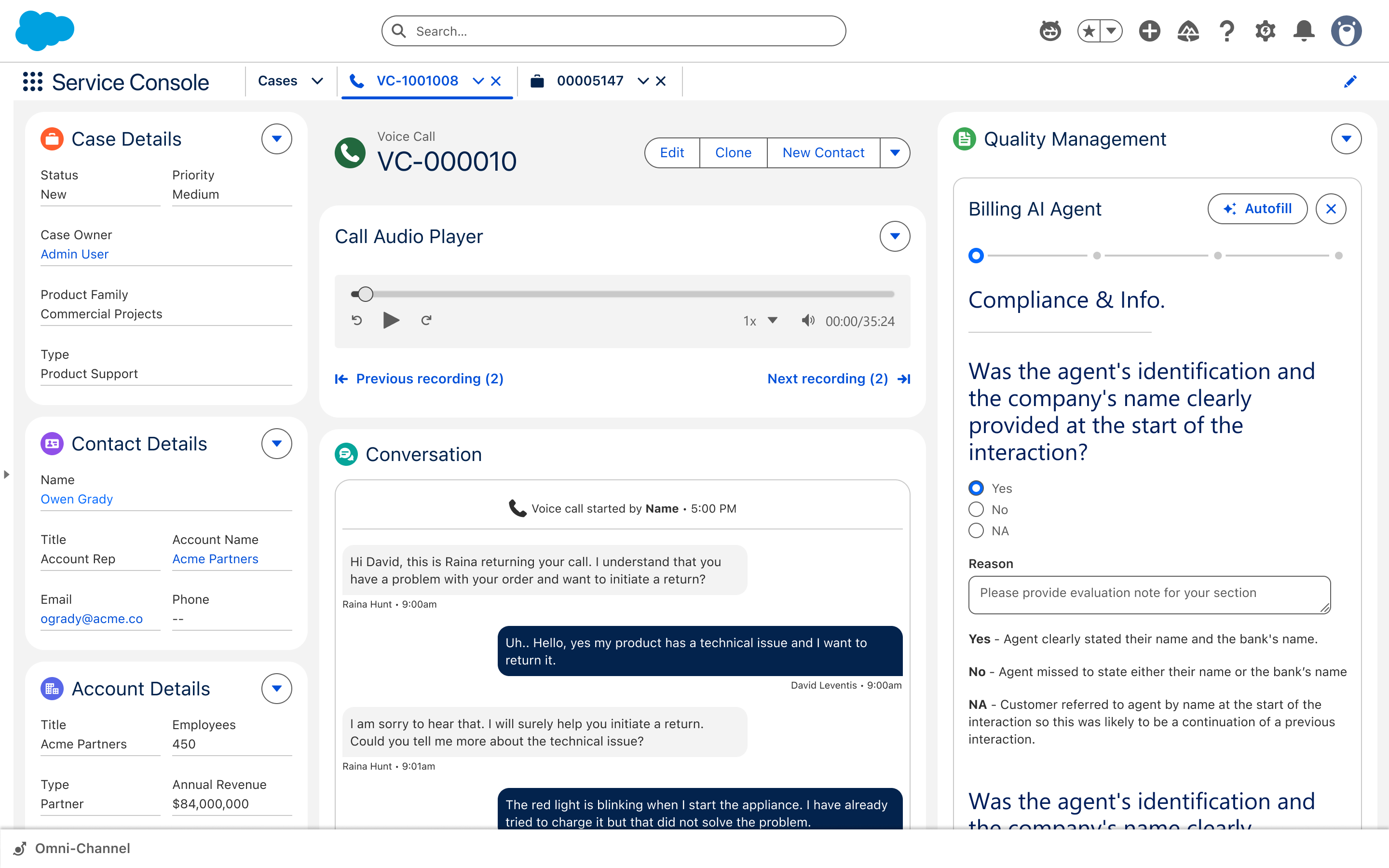Open the VC-1001008 tab options chevron
Screen dimensions: 1389x868
478,81
